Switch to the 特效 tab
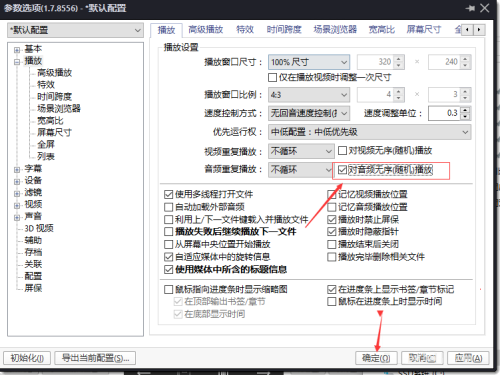This screenshot has height=375, width=500. point(245,30)
